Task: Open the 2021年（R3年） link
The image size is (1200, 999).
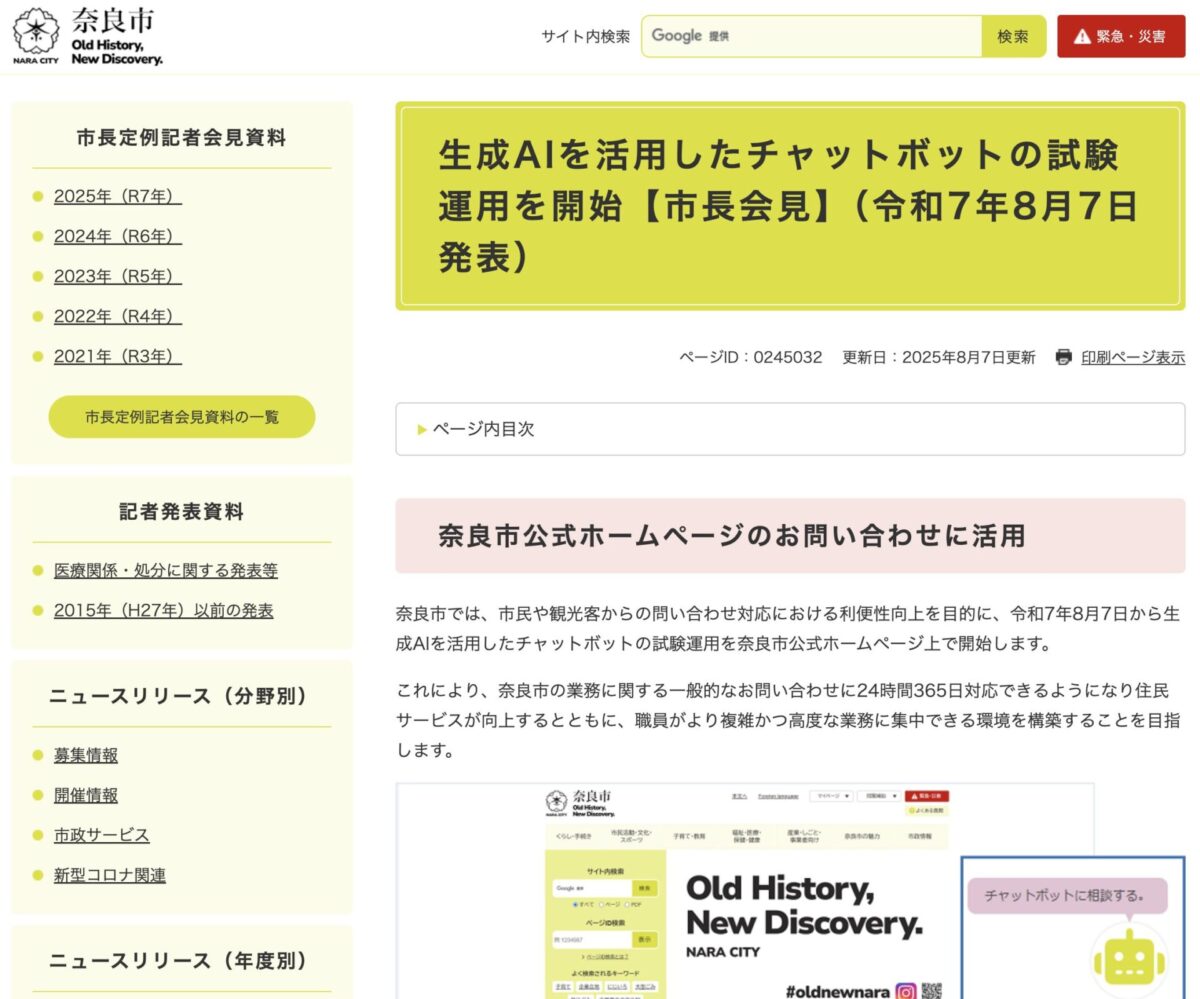Action: coord(118,356)
